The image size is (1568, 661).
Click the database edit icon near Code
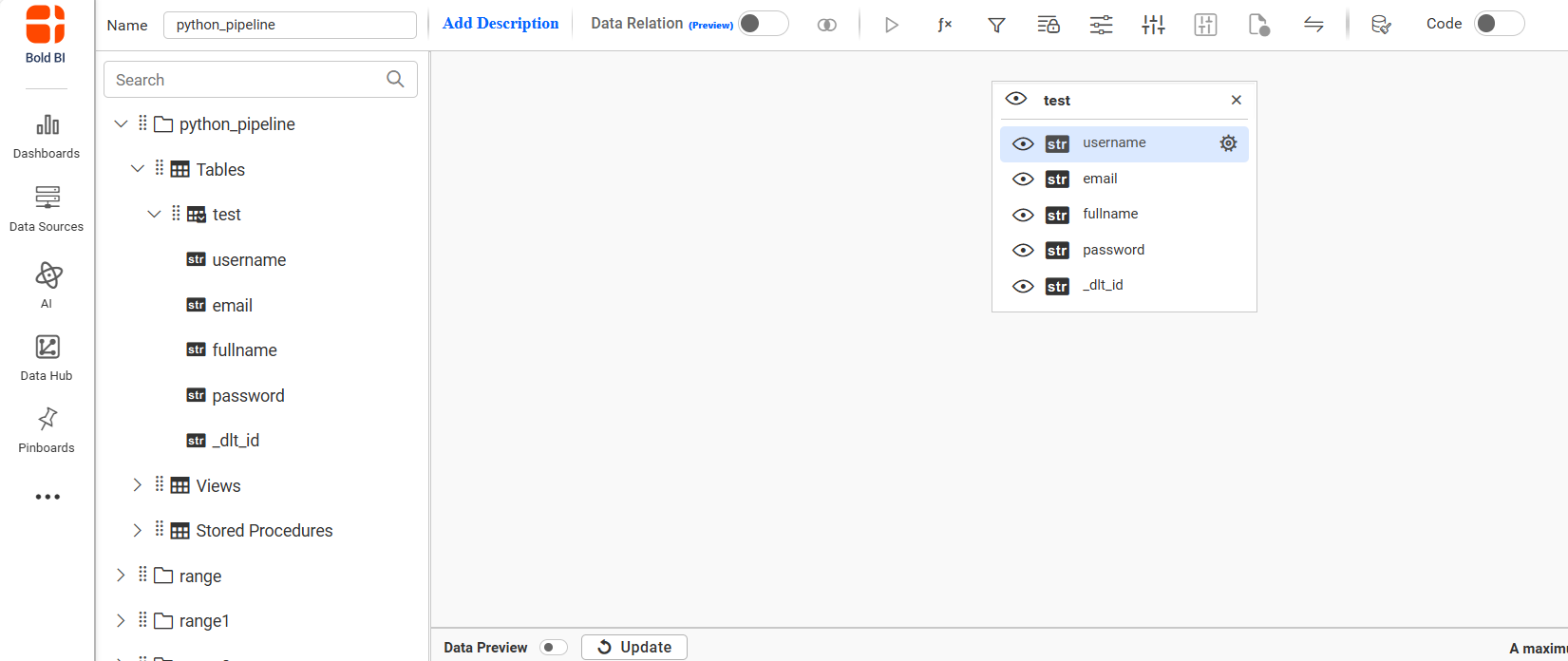(x=1381, y=25)
